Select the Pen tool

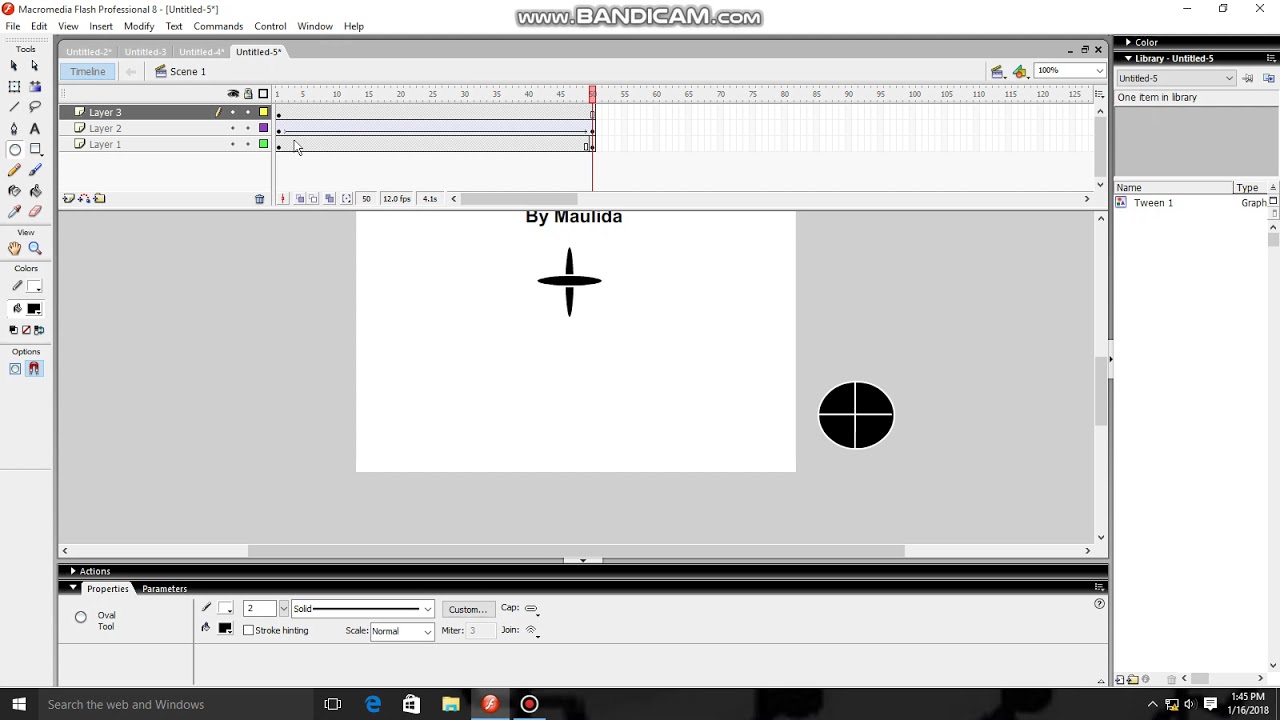pyautogui.click(x=14, y=128)
